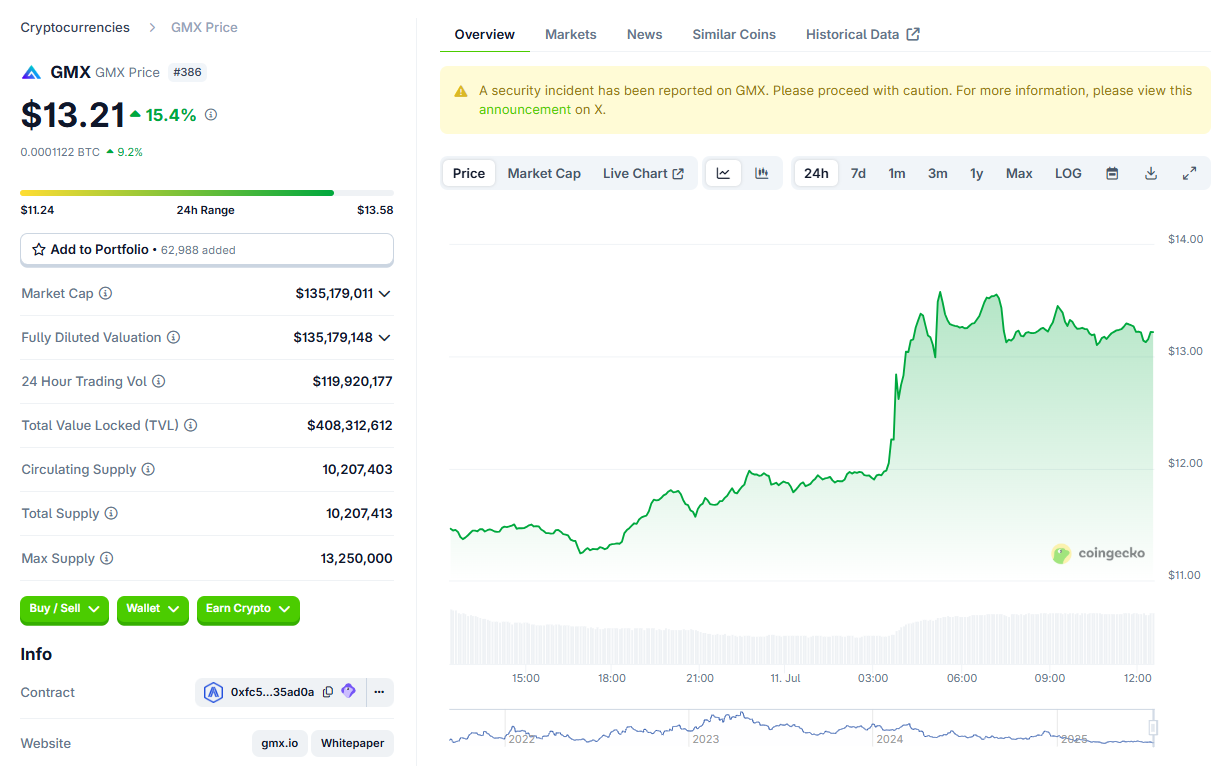Select the 1y time range
The width and height of the screenshot is (1215, 766).
tap(976, 173)
